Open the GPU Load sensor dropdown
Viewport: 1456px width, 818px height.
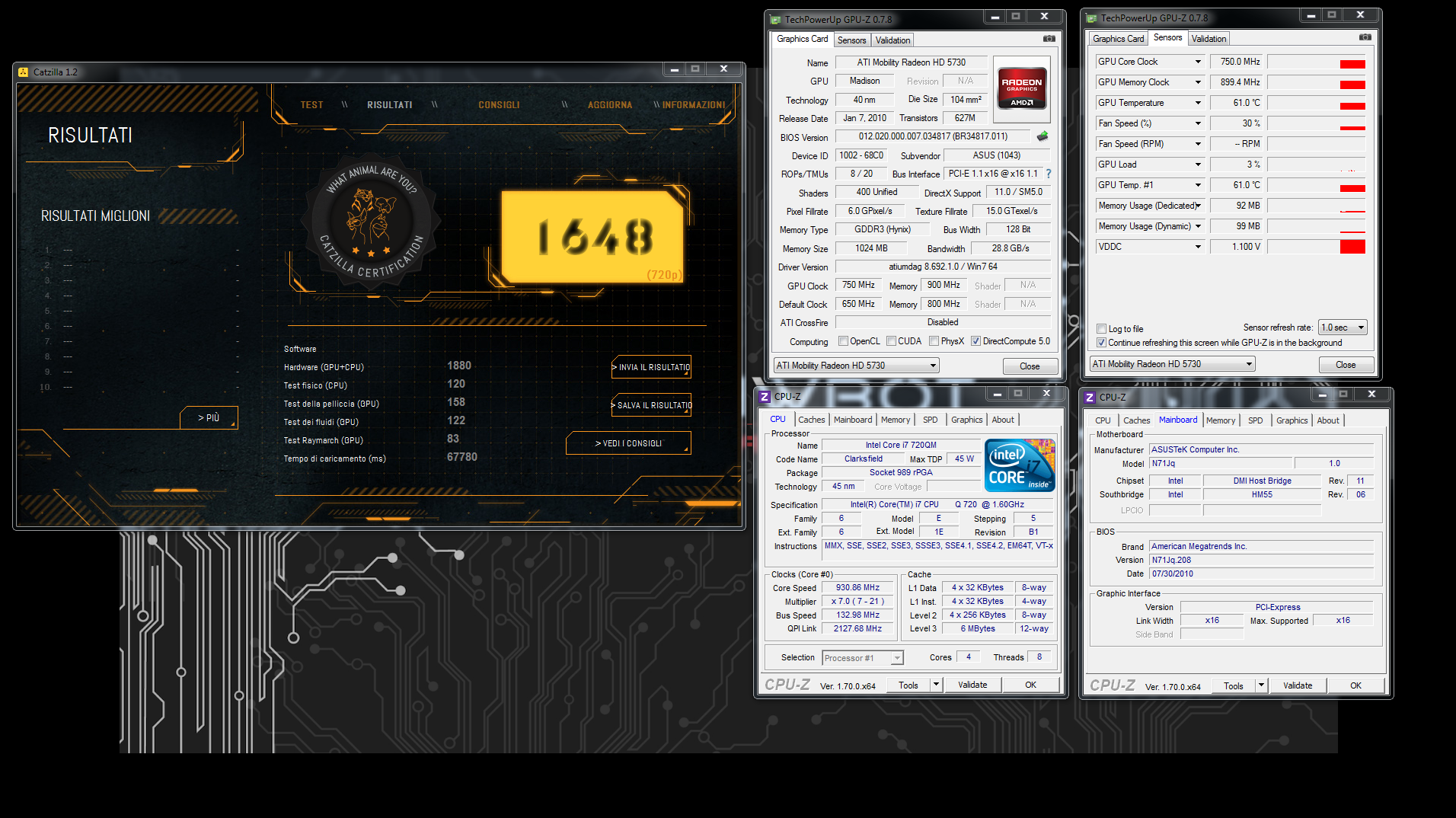point(1198,165)
